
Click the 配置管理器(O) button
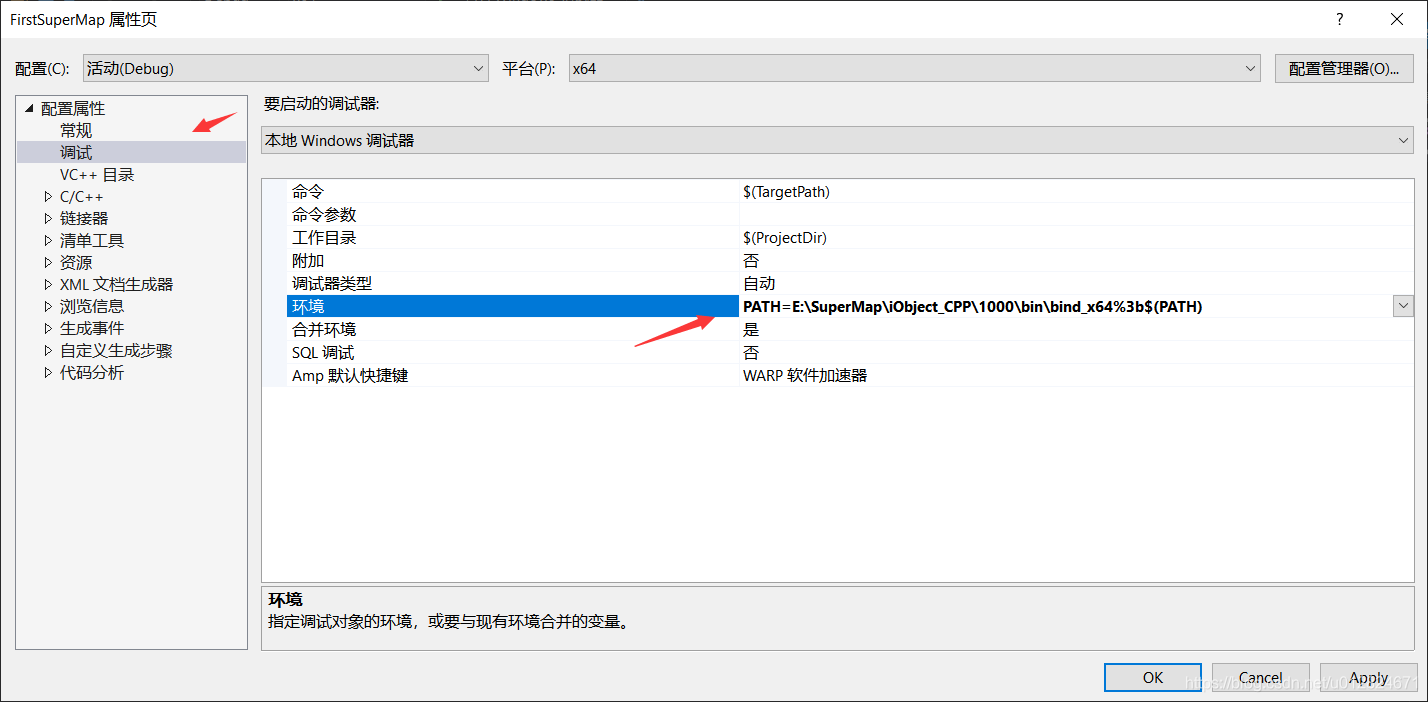[x=1344, y=68]
